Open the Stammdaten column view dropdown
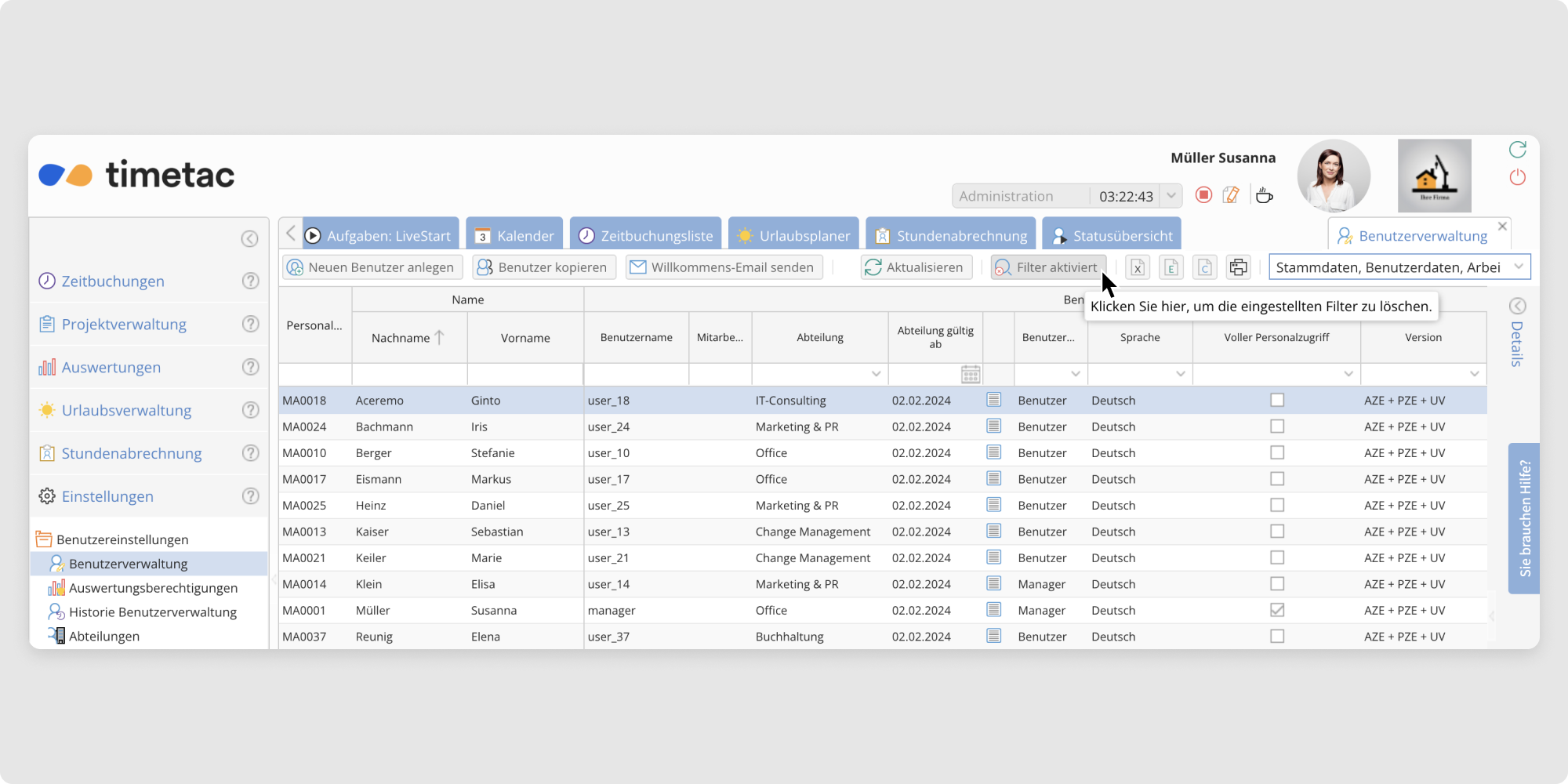The width and height of the screenshot is (1568, 784). click(1518, 267)
